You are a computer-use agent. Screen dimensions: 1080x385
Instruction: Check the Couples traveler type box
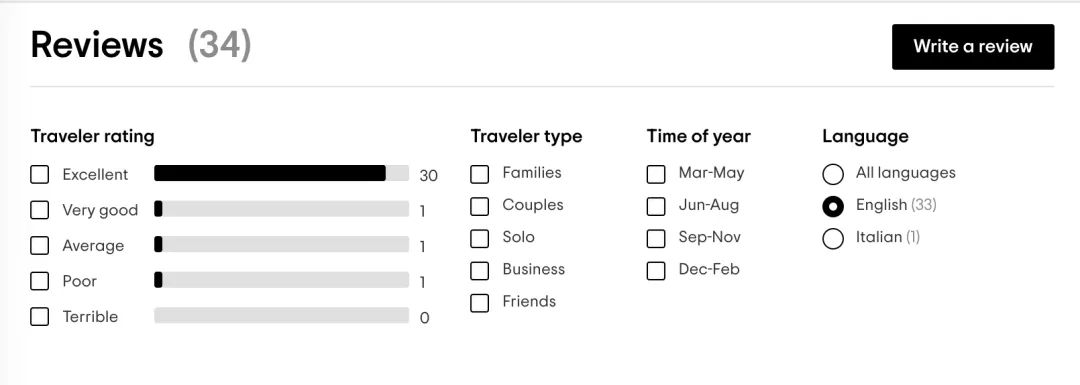click(x=479, y=206)
